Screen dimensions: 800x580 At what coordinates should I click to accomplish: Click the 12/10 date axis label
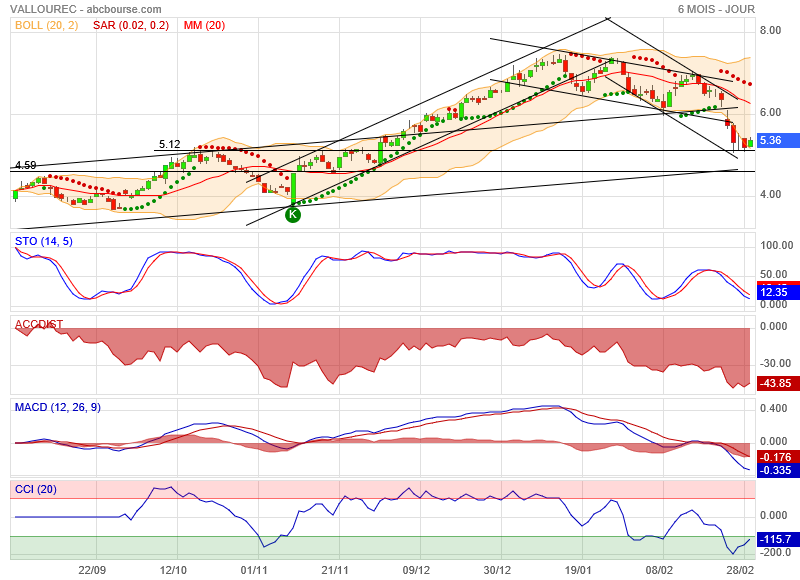tap(173, 570)
